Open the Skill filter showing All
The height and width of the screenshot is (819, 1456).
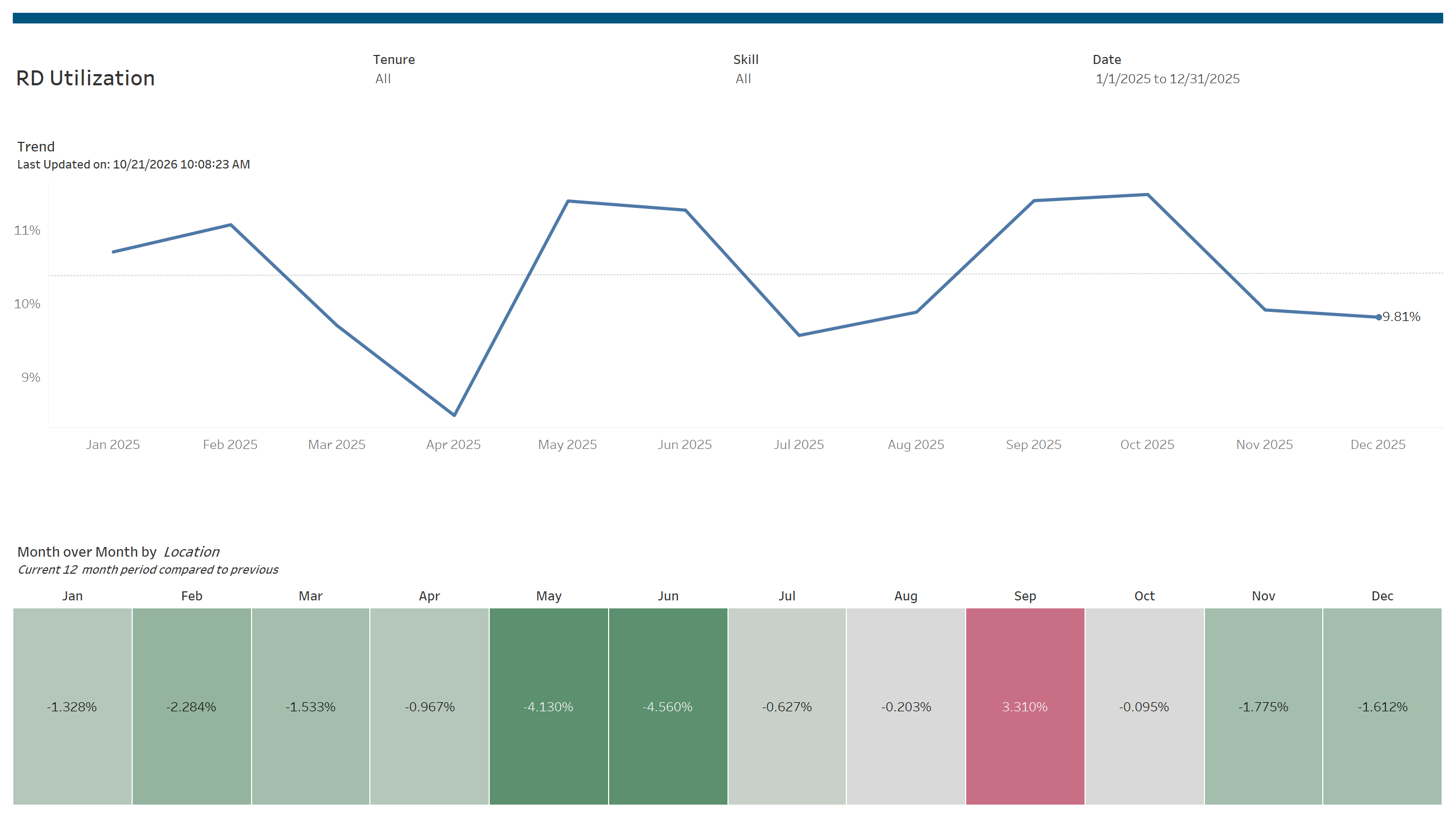click(743, 78)
